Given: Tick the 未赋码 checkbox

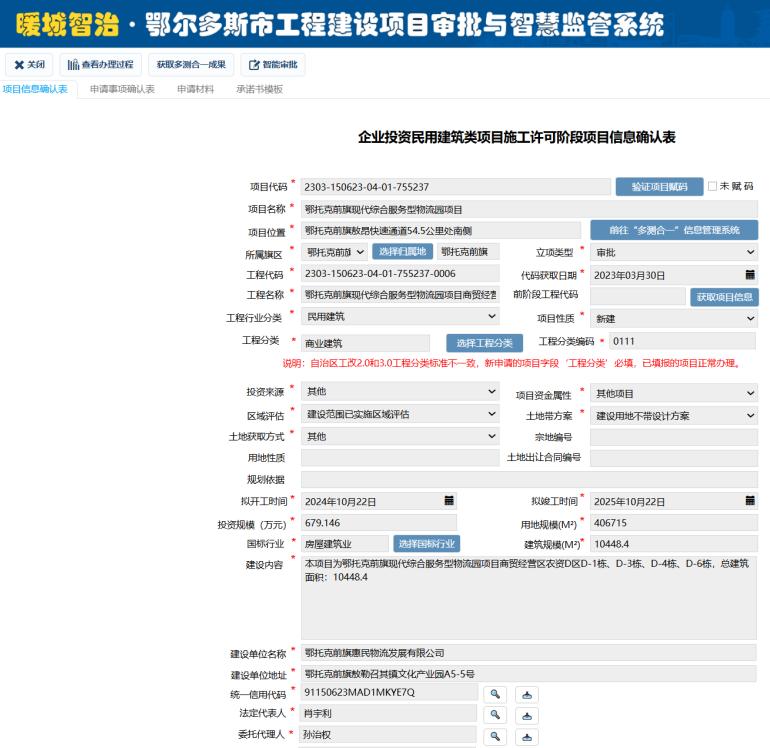Looking at the screenshot, I should pos(713,186).
